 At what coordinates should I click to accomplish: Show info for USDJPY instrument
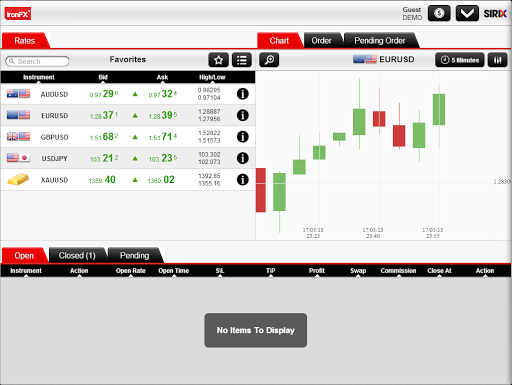(x=243, y=158)
